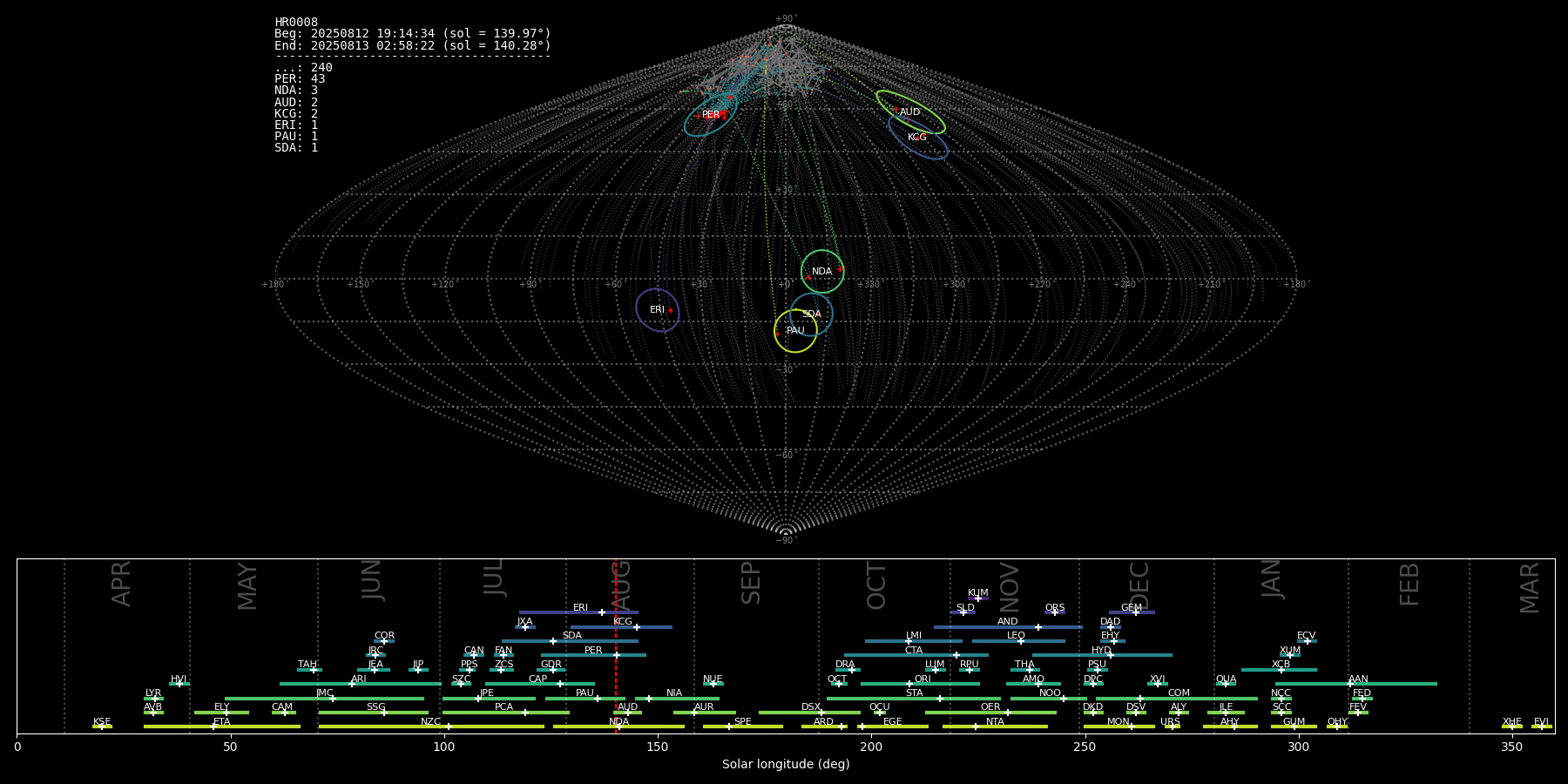Viewport: 1568px width, 784px height.
Task: Click the 'KCG: 2' count line
Action: pos(296,113)
